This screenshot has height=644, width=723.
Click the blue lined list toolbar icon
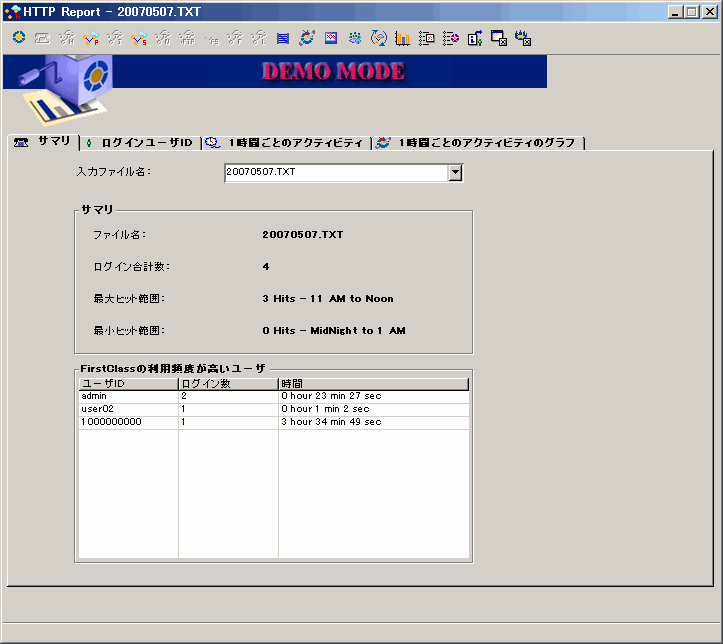283,38
